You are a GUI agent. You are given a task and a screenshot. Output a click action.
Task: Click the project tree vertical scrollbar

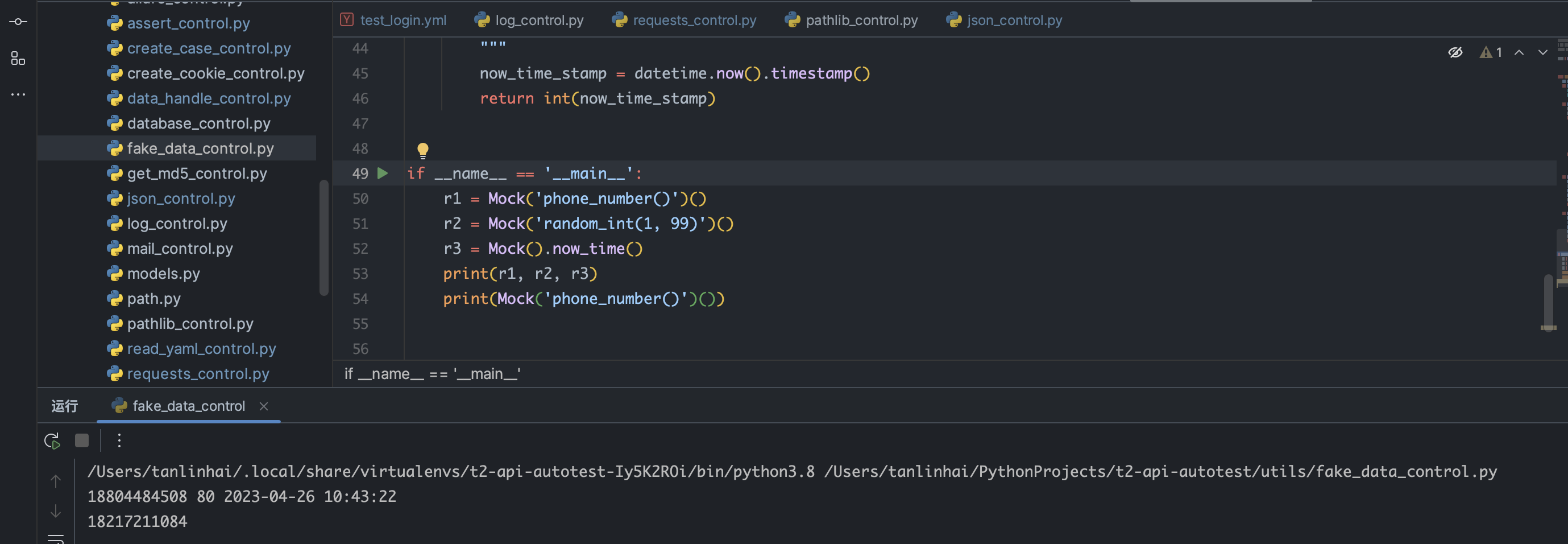click(x=324, y=238)
